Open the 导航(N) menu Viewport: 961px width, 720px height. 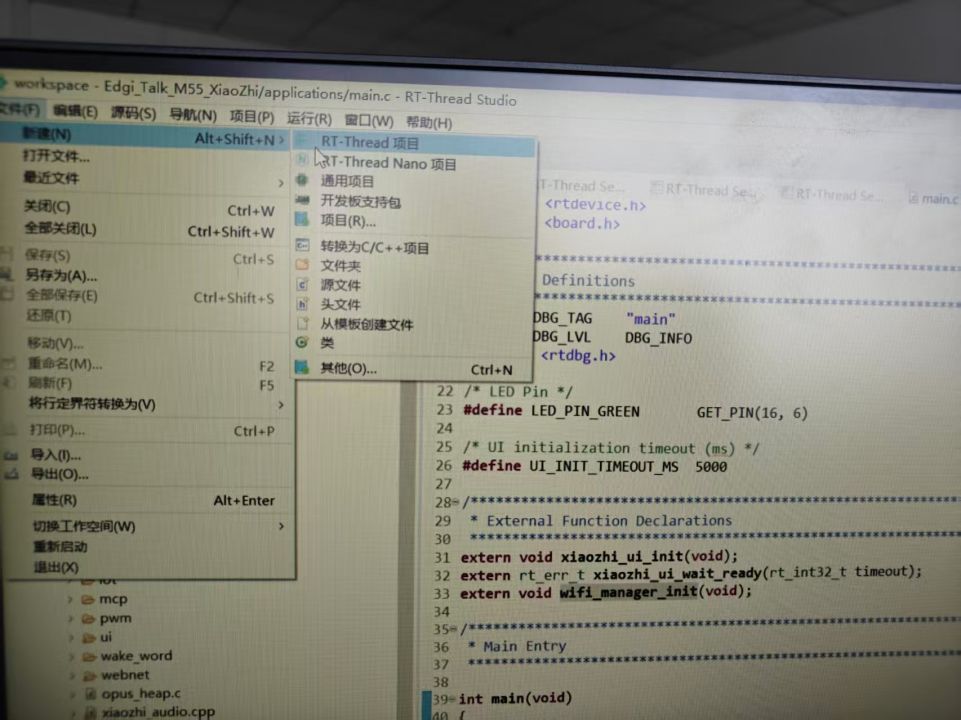coord(193,115)
